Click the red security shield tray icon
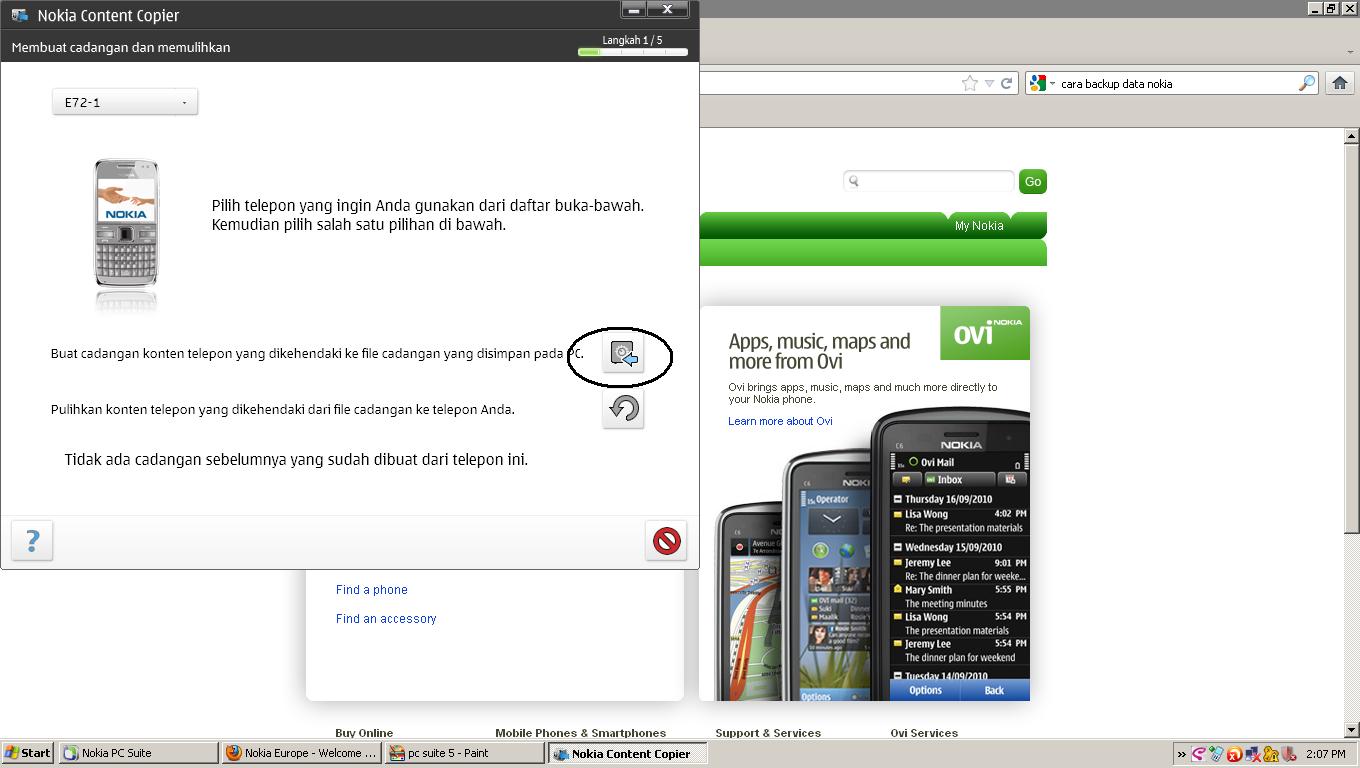The width and height of the screenshot is (1360, 768). 1288,754
